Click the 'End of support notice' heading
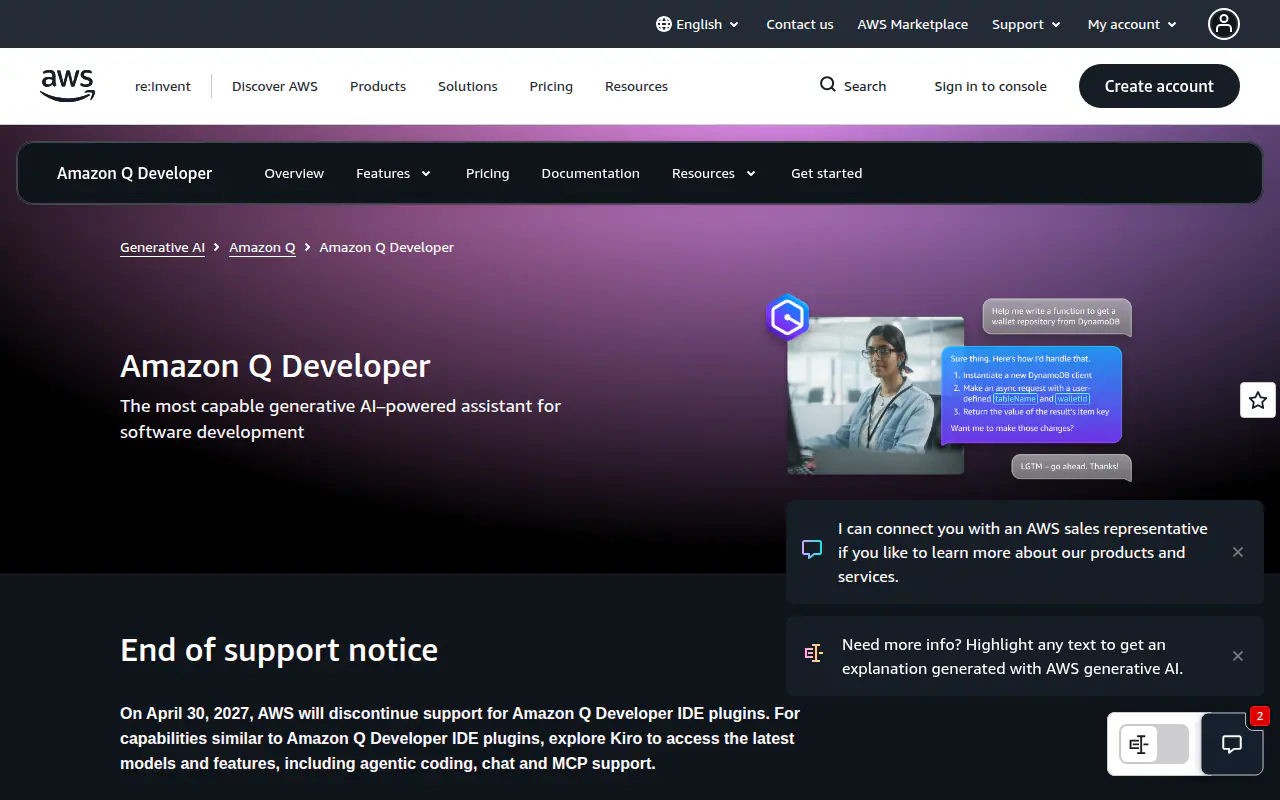This screenshot has width=1280, height=800. 279,650
